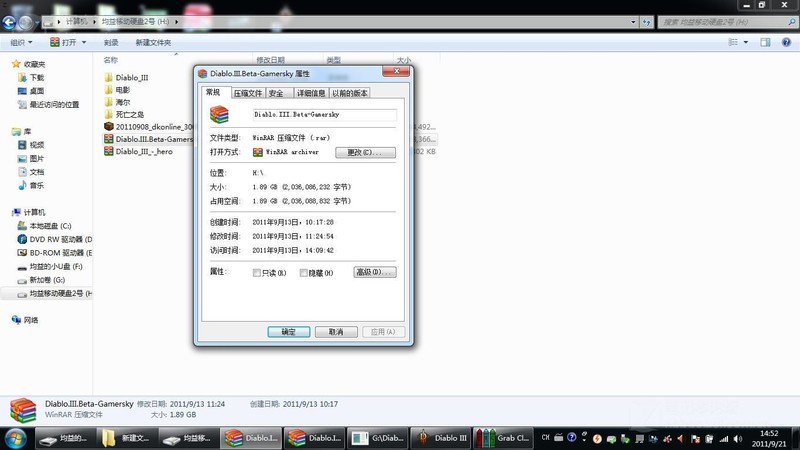Focus the Explorer search box

point(727,22)
